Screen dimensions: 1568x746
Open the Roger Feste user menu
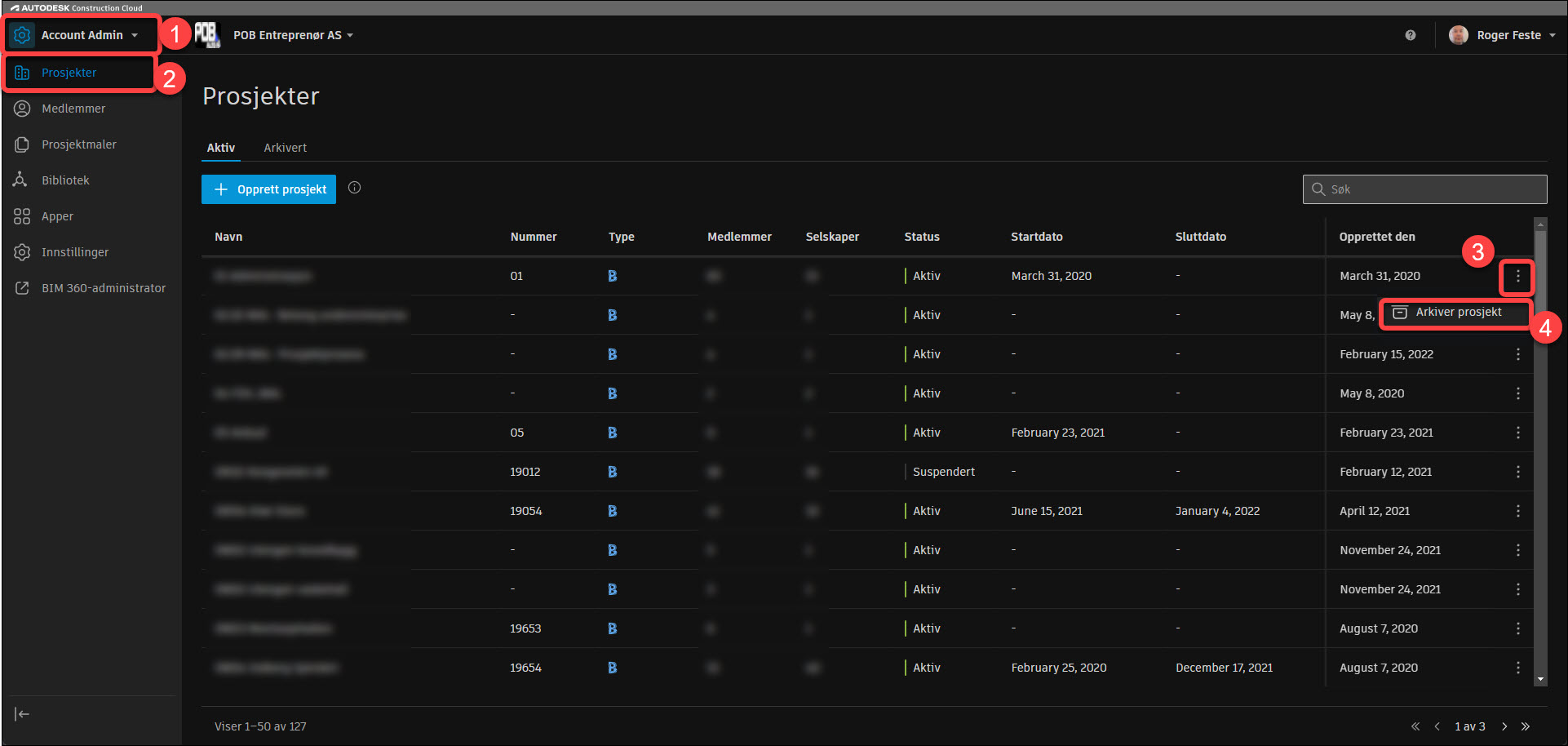(1502, 35)
